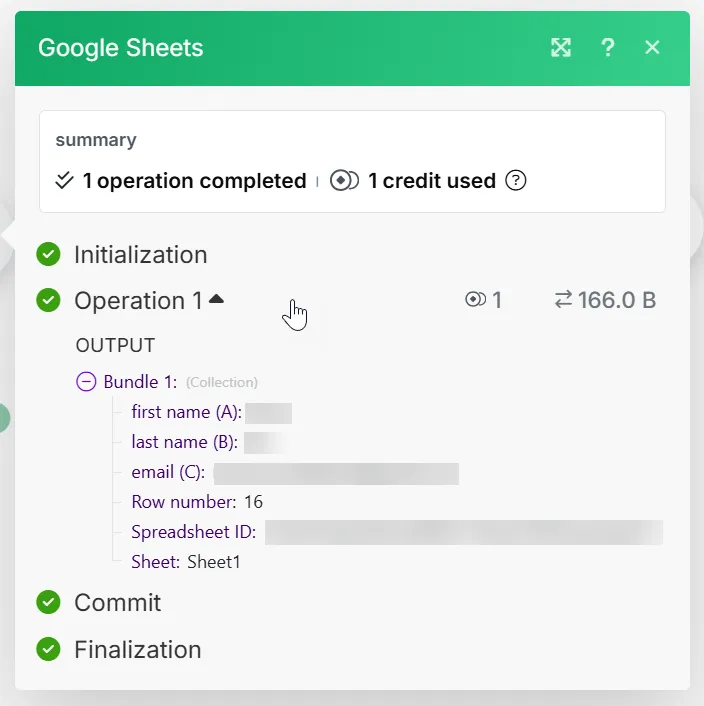The height and width of the screenshot is (706, 704).
Task: Click the green check beside Operation 1
Action: point(48,300)
